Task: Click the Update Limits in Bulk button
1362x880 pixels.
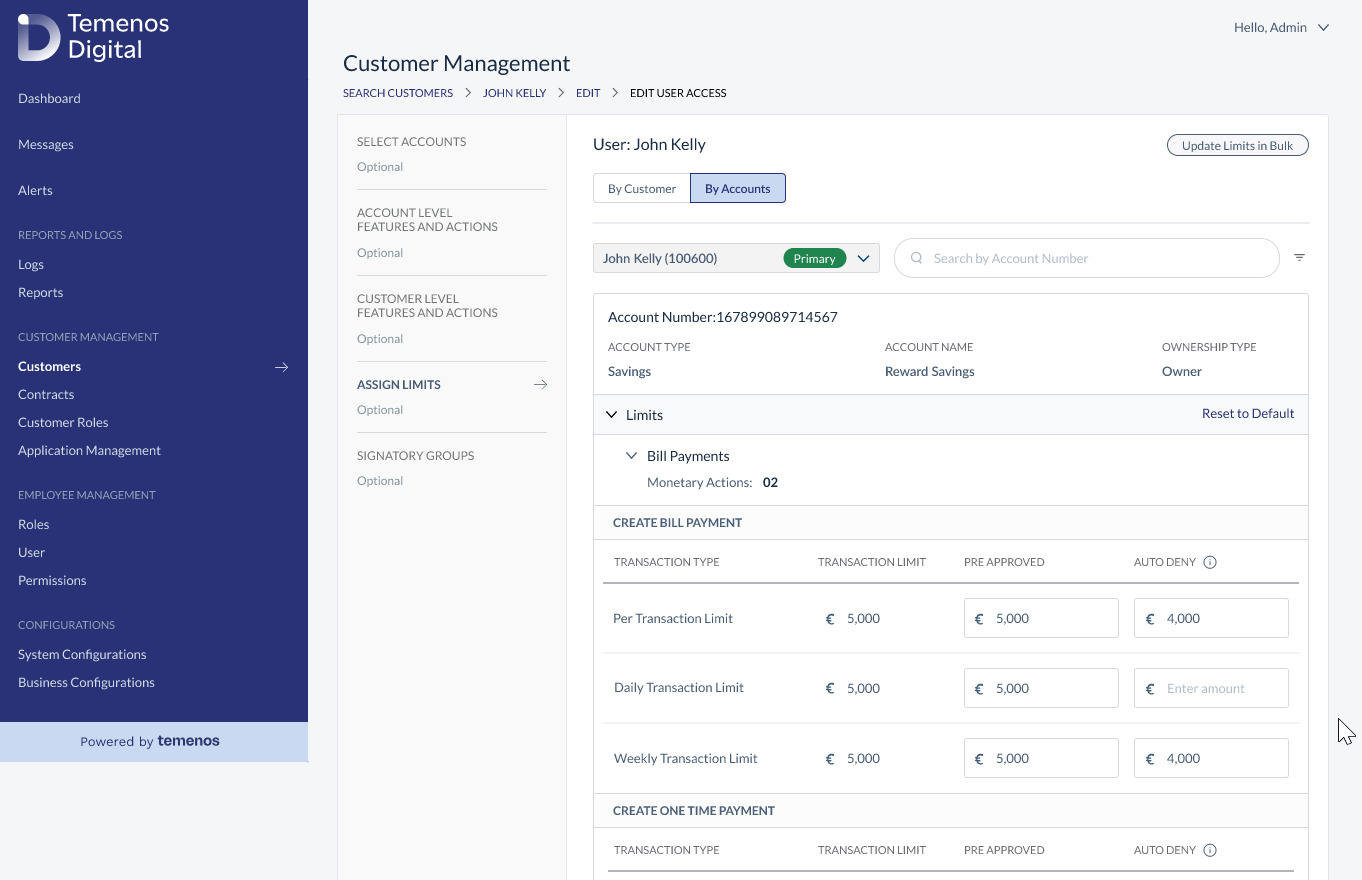Action: point(1238,145)
